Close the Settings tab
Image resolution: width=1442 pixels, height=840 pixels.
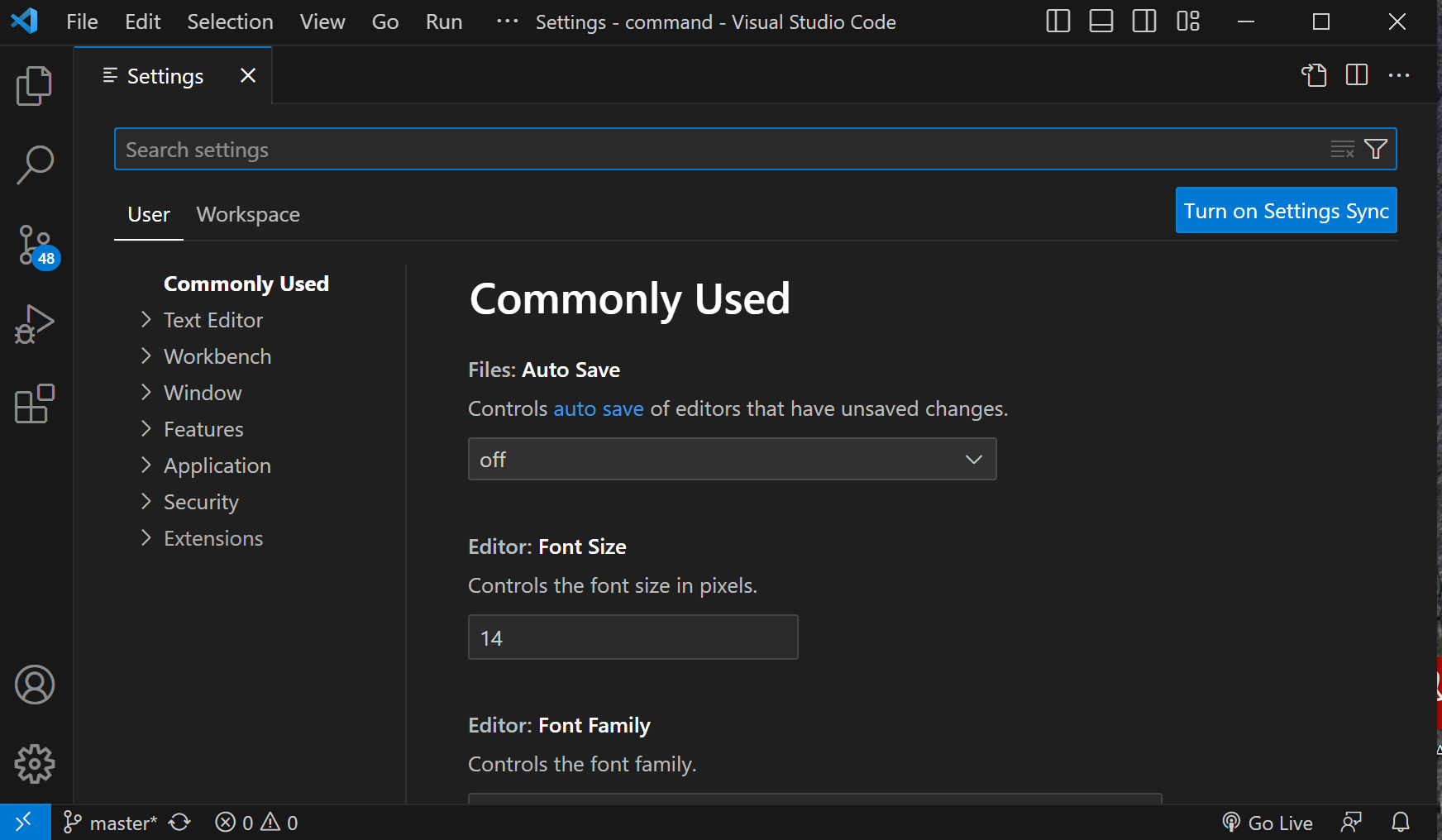coord(247,76)
